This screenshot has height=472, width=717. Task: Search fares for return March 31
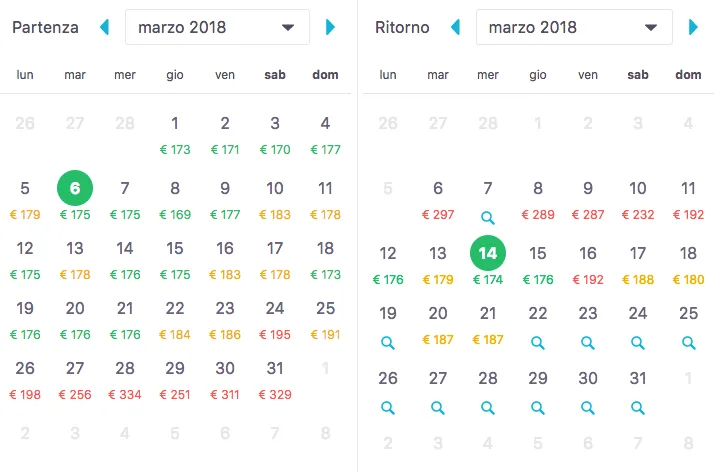point(638,408)
